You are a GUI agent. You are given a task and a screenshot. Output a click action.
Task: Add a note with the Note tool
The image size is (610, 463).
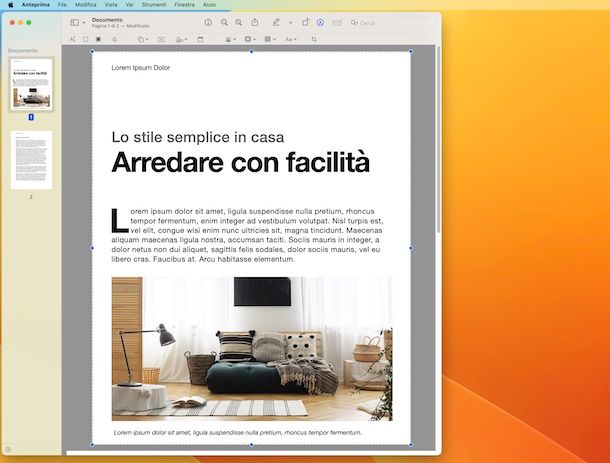tap(200, 39)
